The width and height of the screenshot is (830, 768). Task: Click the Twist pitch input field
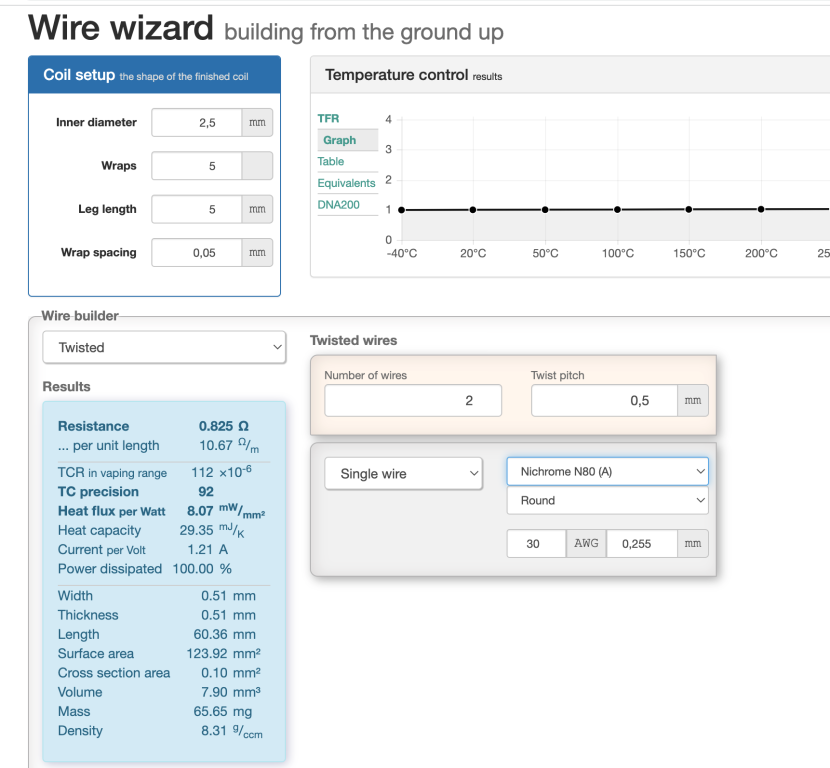pos(605,401)
